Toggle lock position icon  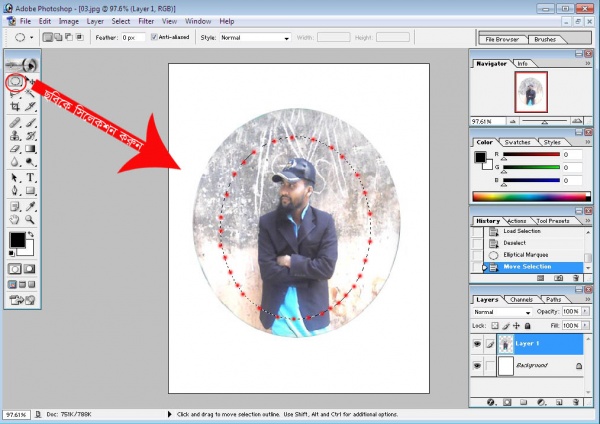pyautogui.click(x=517, y=326)
